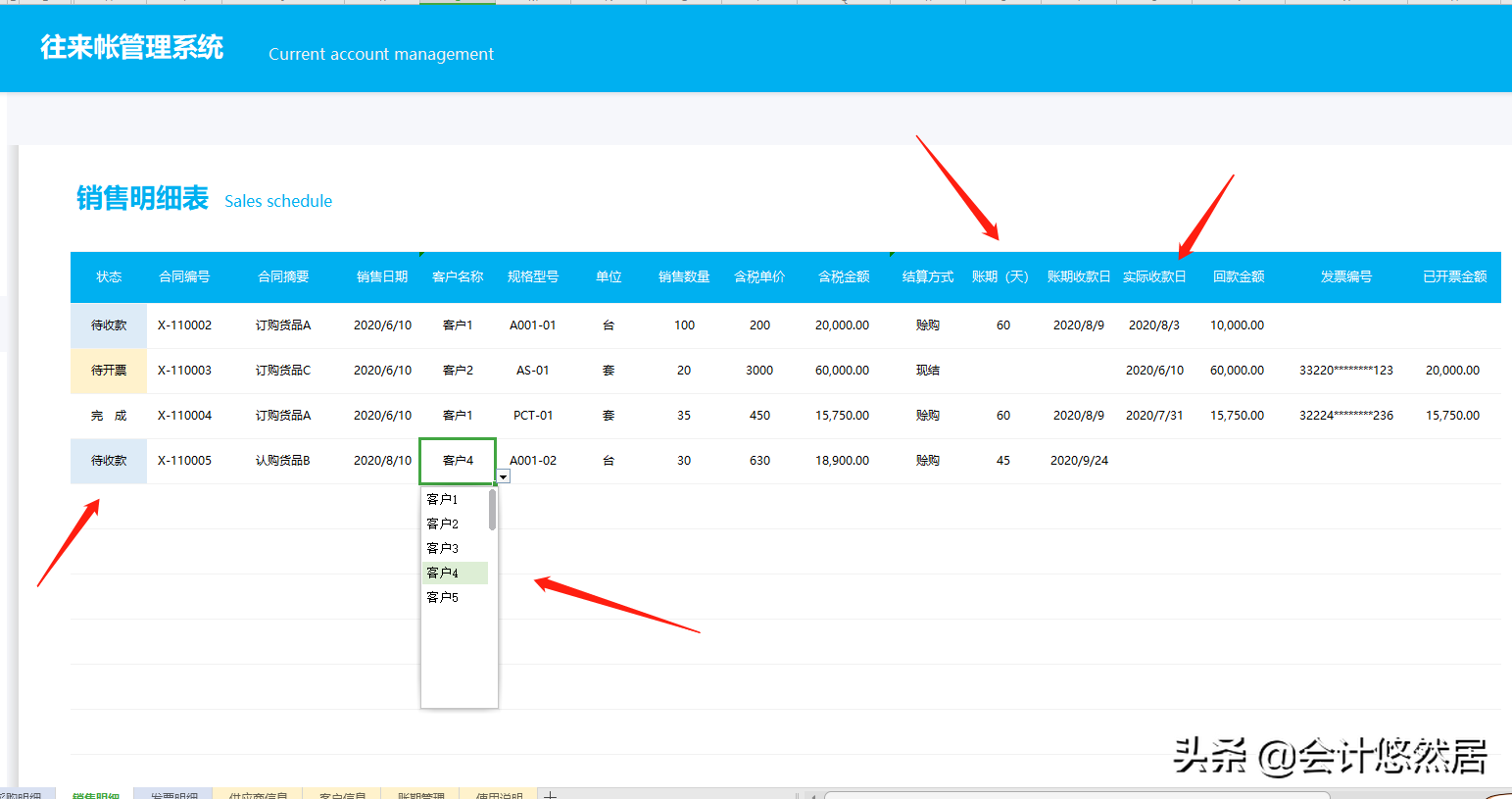Screen dimensions: 1512x799
Task: Click the 10,000.00 received amount cell
Action: point(1238,325)
